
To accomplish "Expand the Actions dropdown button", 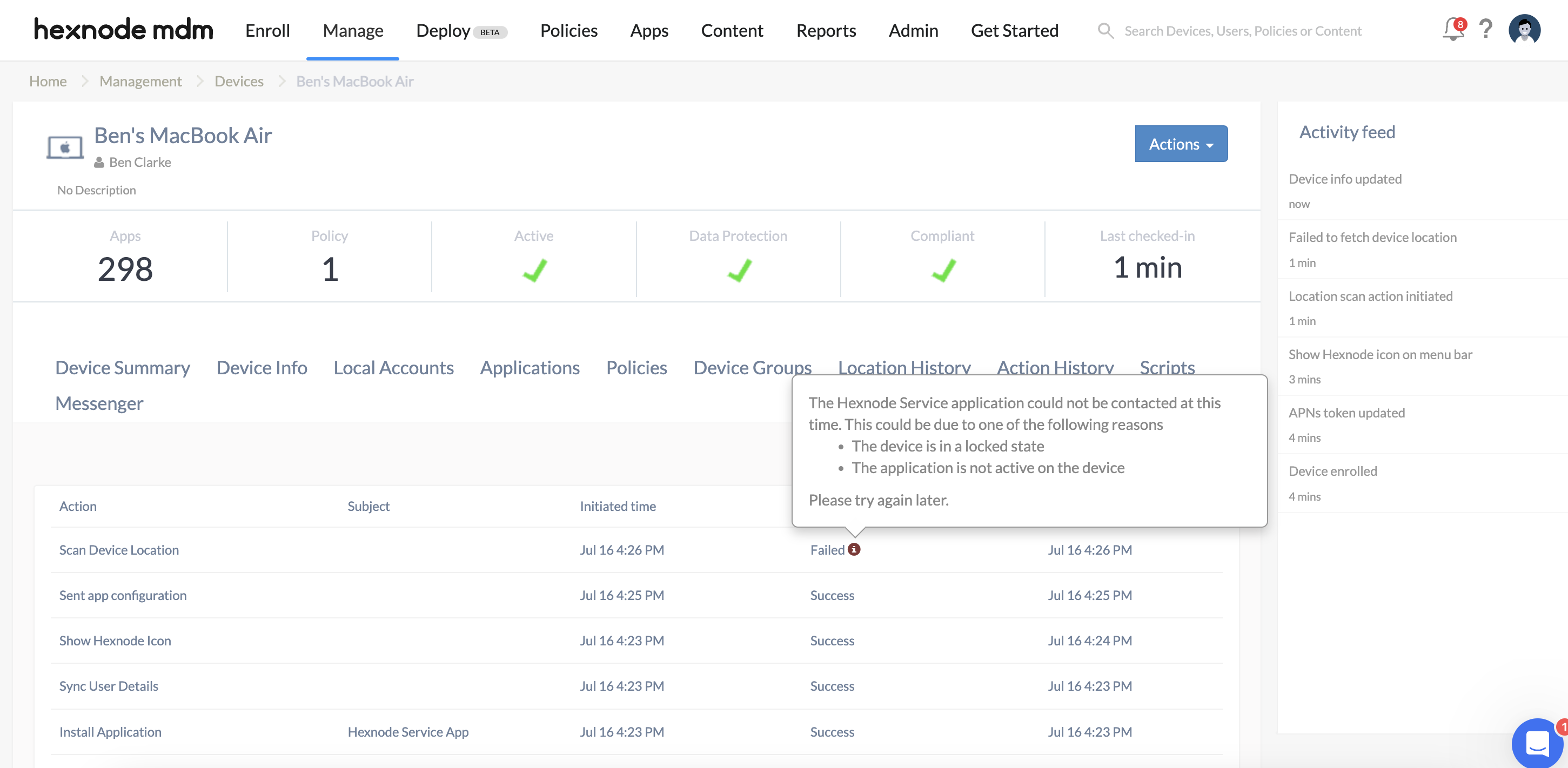I will point(1181,144).
